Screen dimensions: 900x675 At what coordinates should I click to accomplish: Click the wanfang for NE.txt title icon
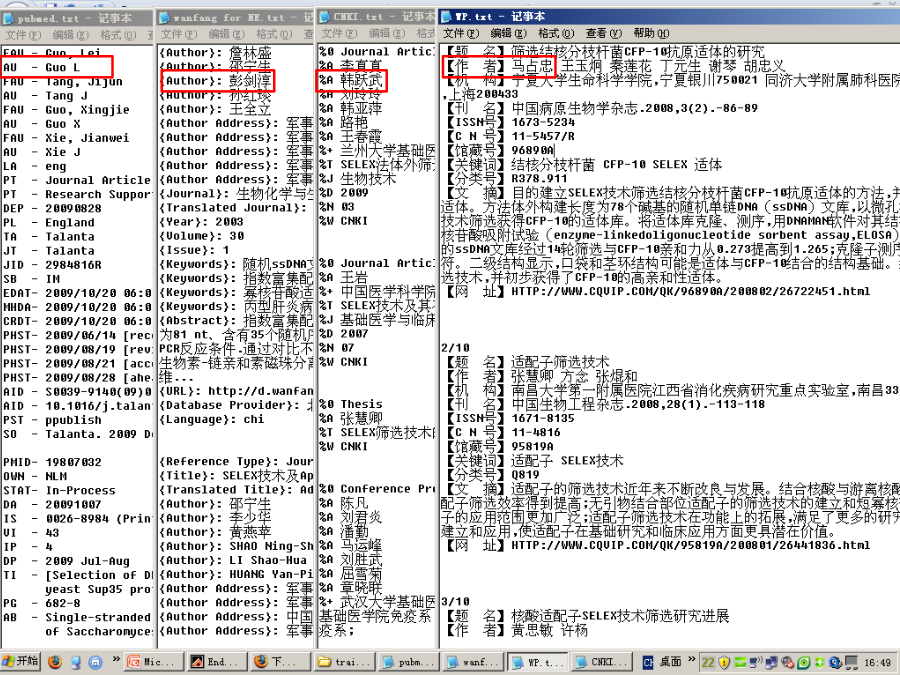(164, 18)
